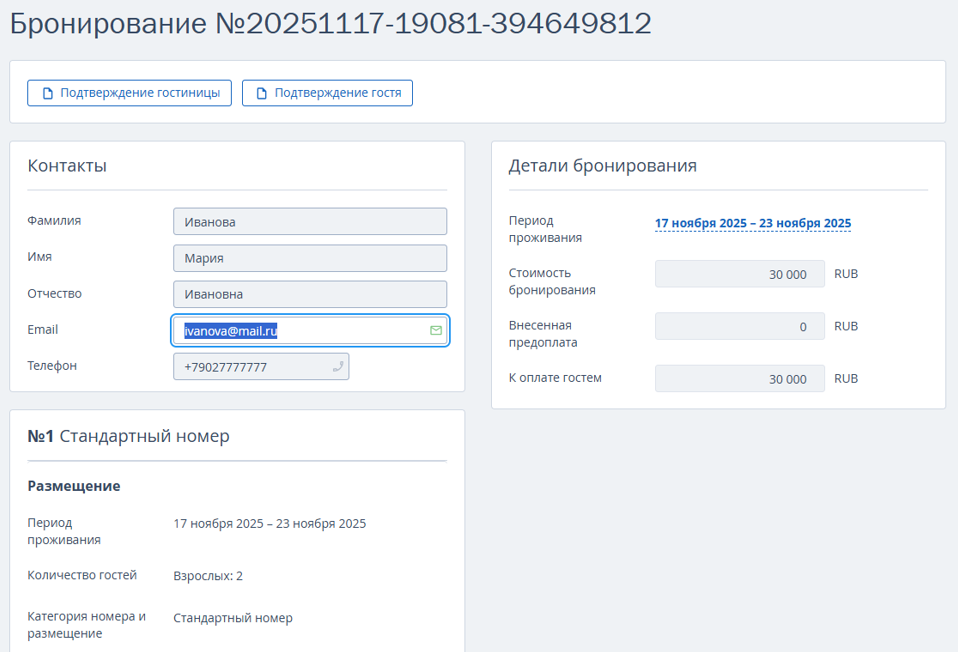
Task: Click the Категория номера и размещение label
Action: (87, 625)
